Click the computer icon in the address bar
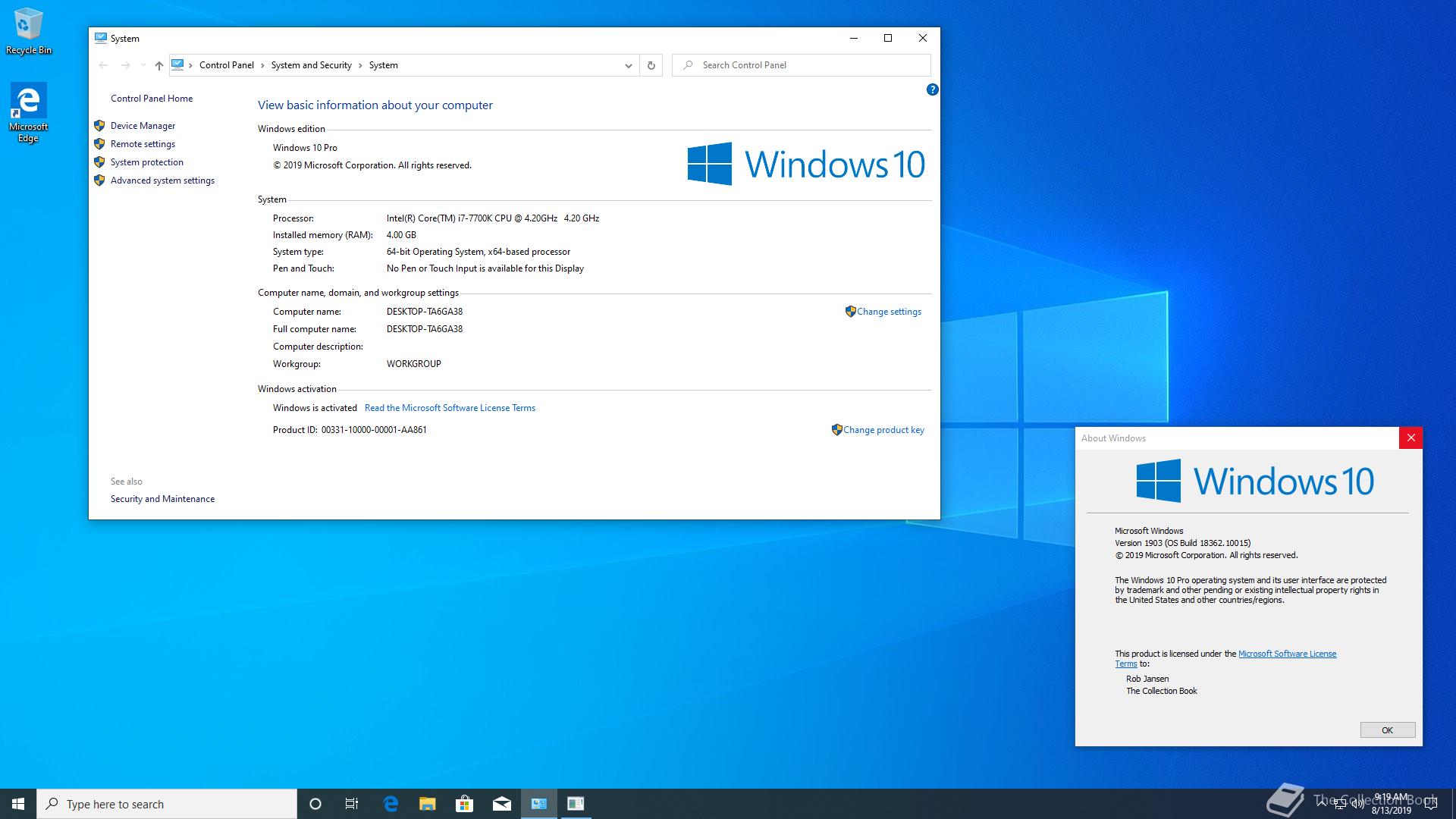The height and width of the screenshot is (819, 1456). click(x=177, y=64)
